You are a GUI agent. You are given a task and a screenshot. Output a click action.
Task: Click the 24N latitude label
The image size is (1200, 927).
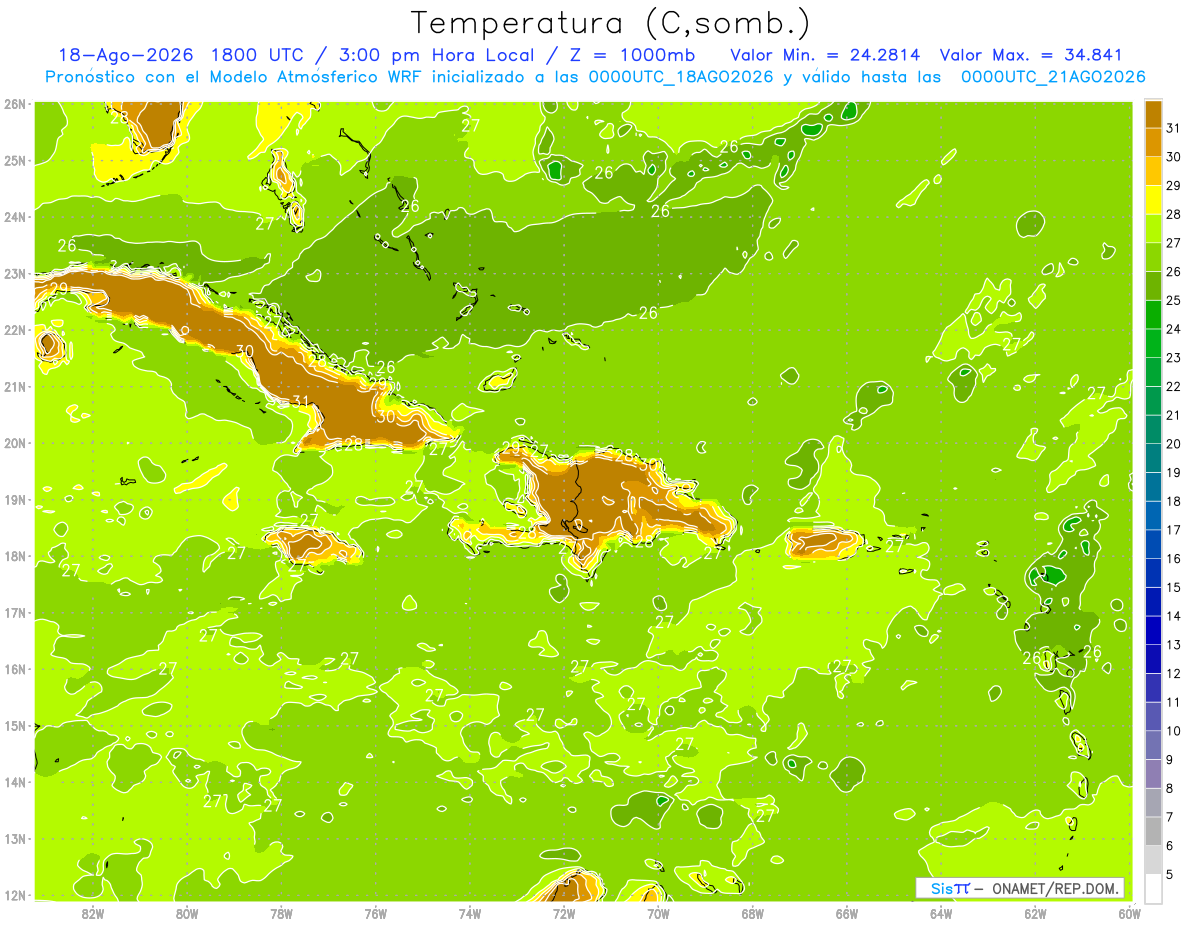[x=14, y=217]
